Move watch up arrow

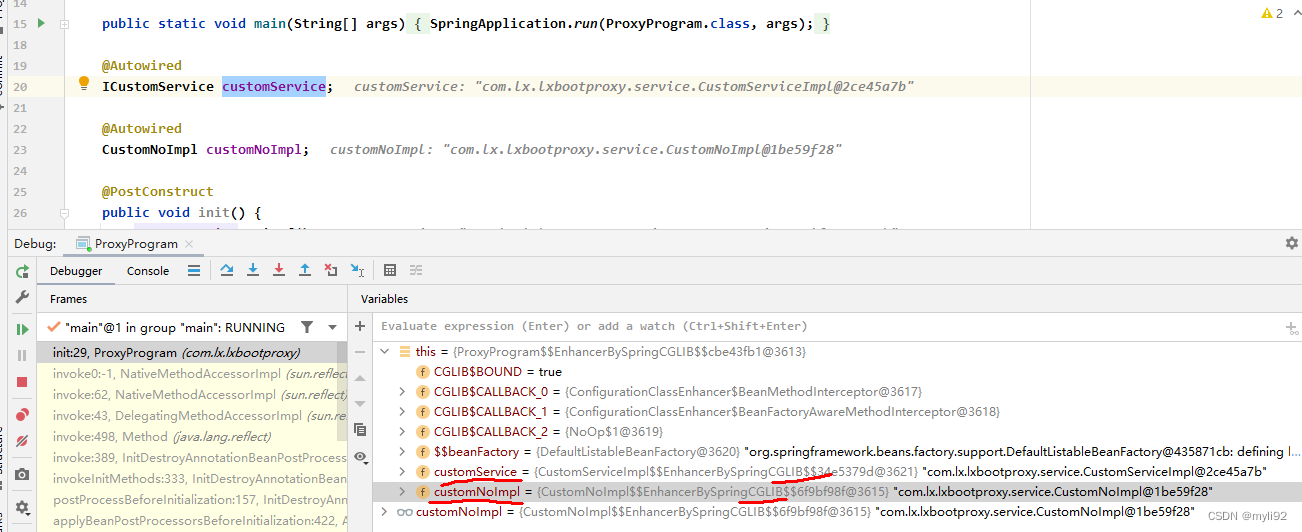[361, 378]
